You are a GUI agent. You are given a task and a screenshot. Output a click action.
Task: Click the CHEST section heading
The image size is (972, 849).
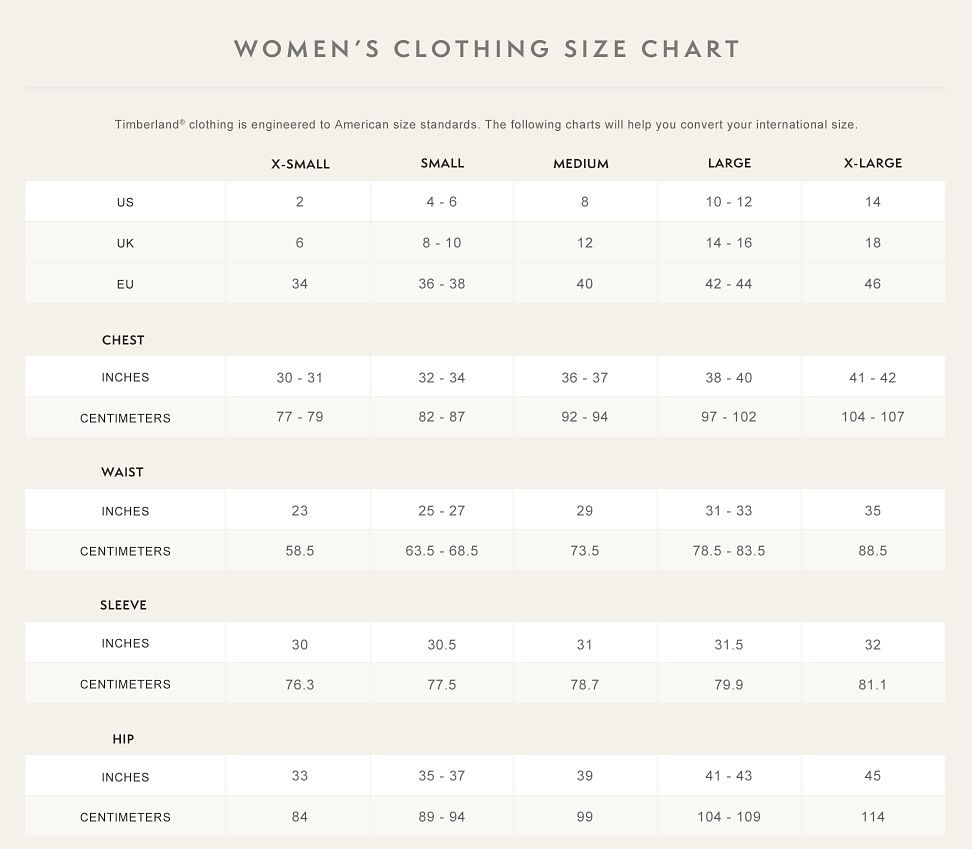(x=123, y=340)
